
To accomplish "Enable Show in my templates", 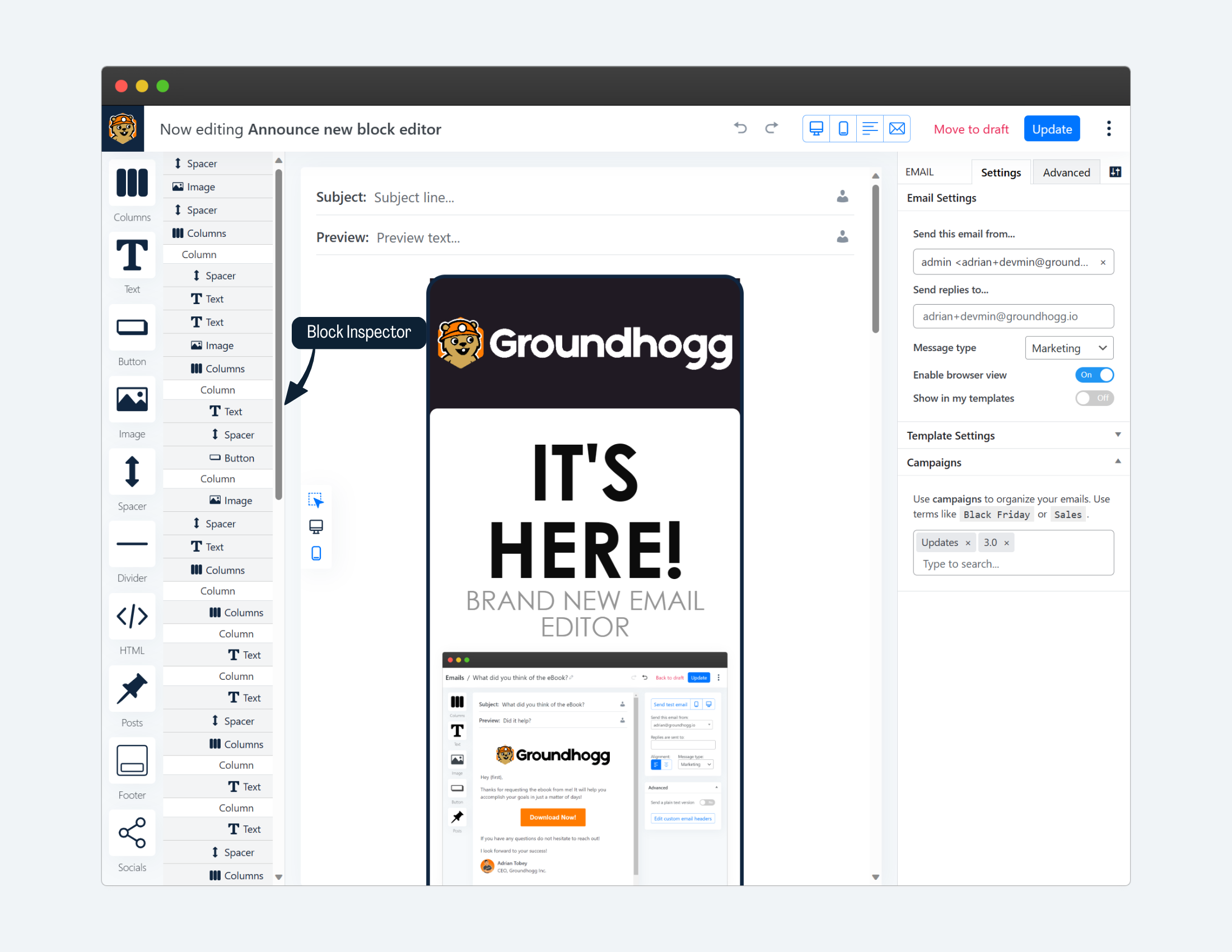I will [x=1094, y=398].
